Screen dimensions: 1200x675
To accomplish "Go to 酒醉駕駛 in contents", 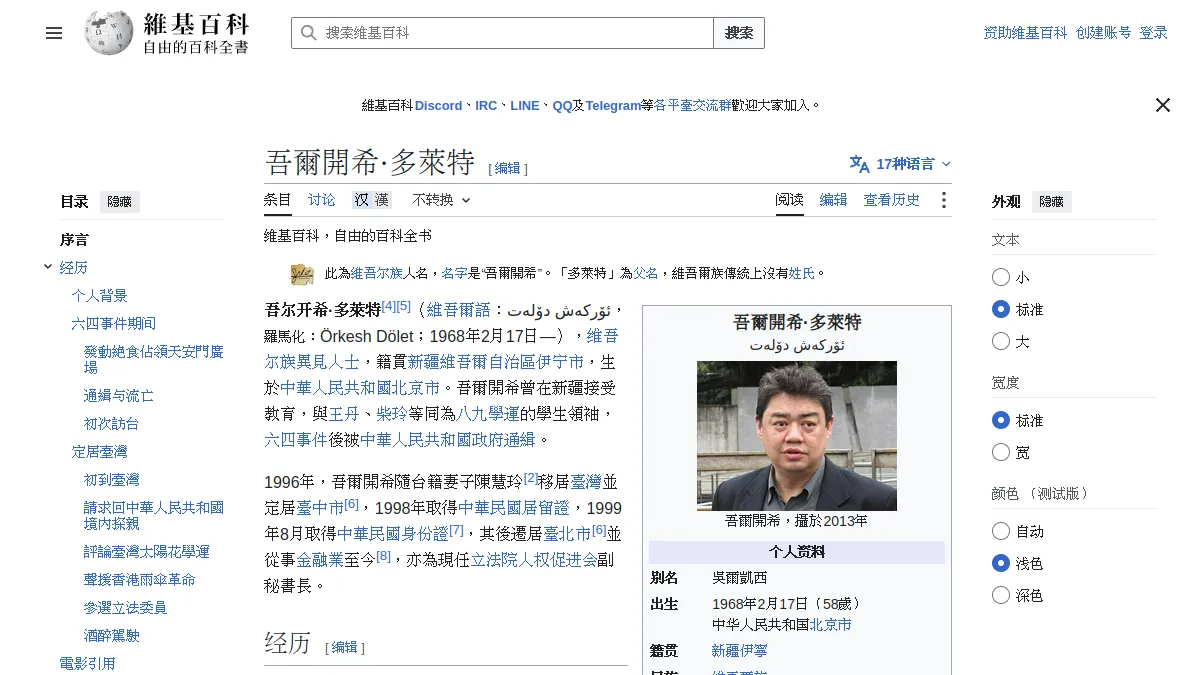I will (x=111, y=636).
